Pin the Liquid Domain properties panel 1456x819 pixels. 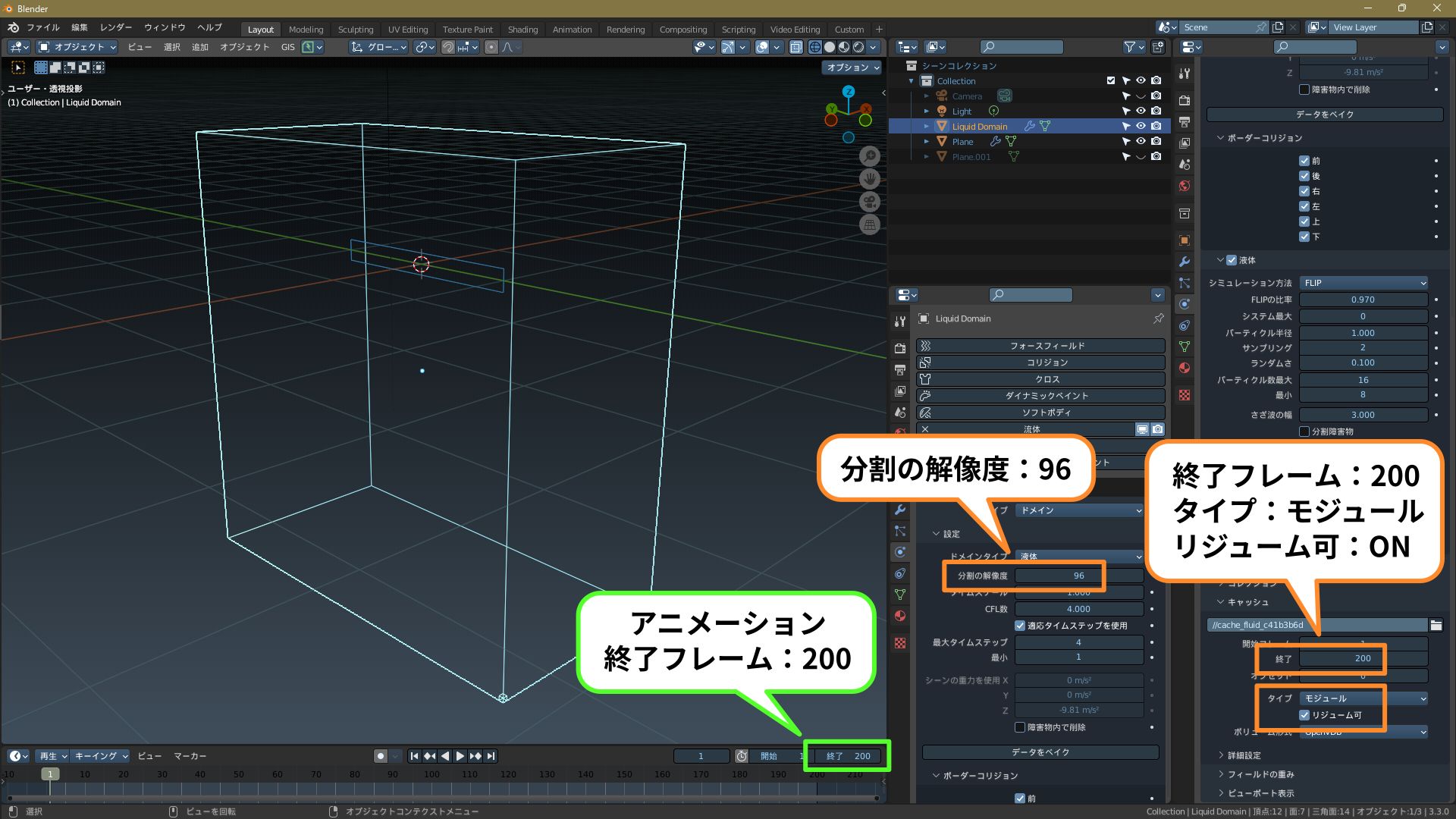click(1158, 318)
